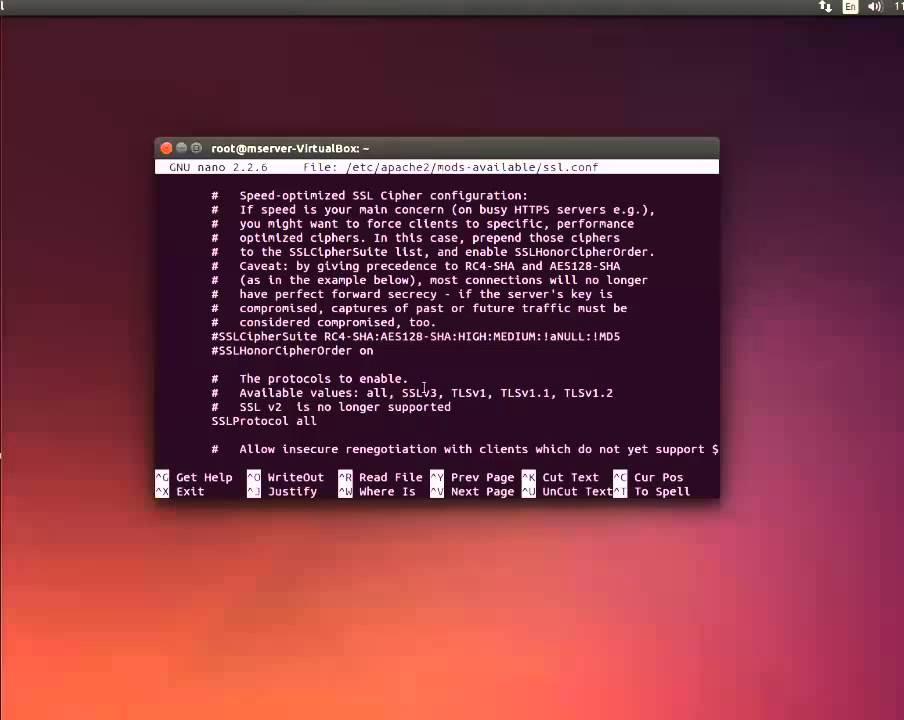Open the sound volume indicator

(875, 7)
